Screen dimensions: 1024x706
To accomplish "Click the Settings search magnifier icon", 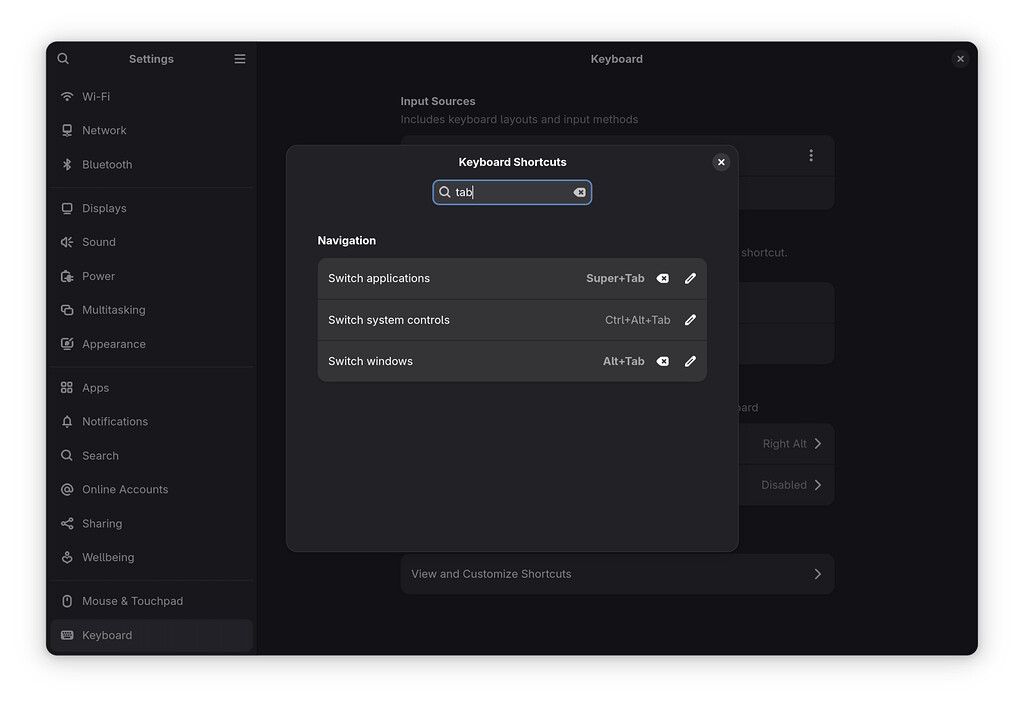I will tap(63, 59).
